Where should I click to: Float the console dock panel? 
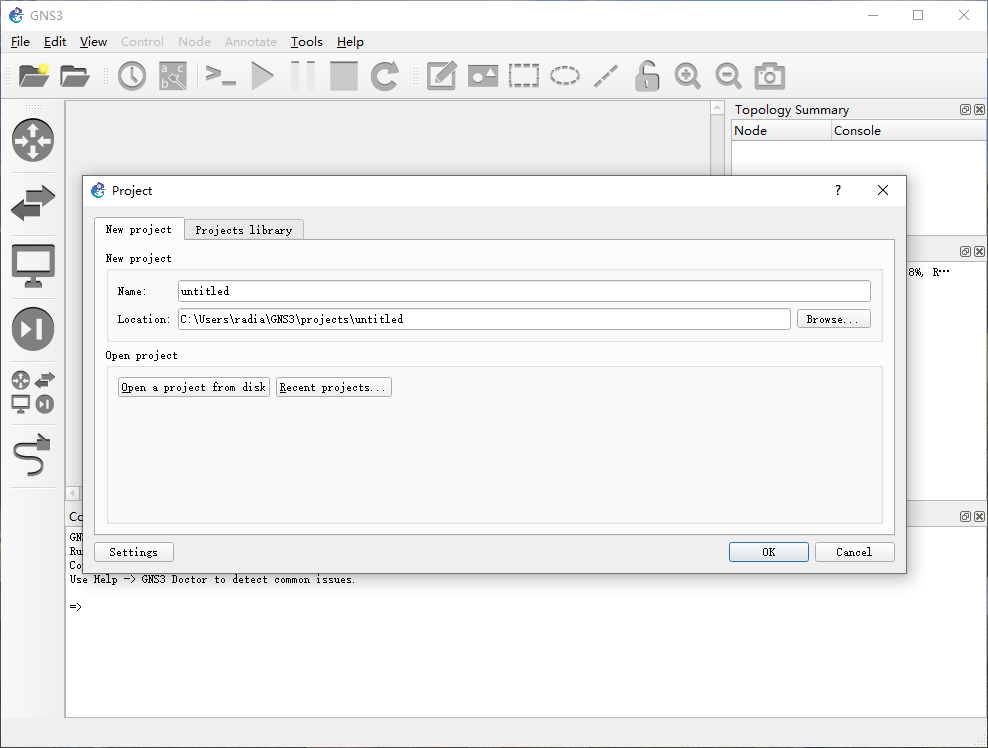pyautogui.click(x=965, y=516)
